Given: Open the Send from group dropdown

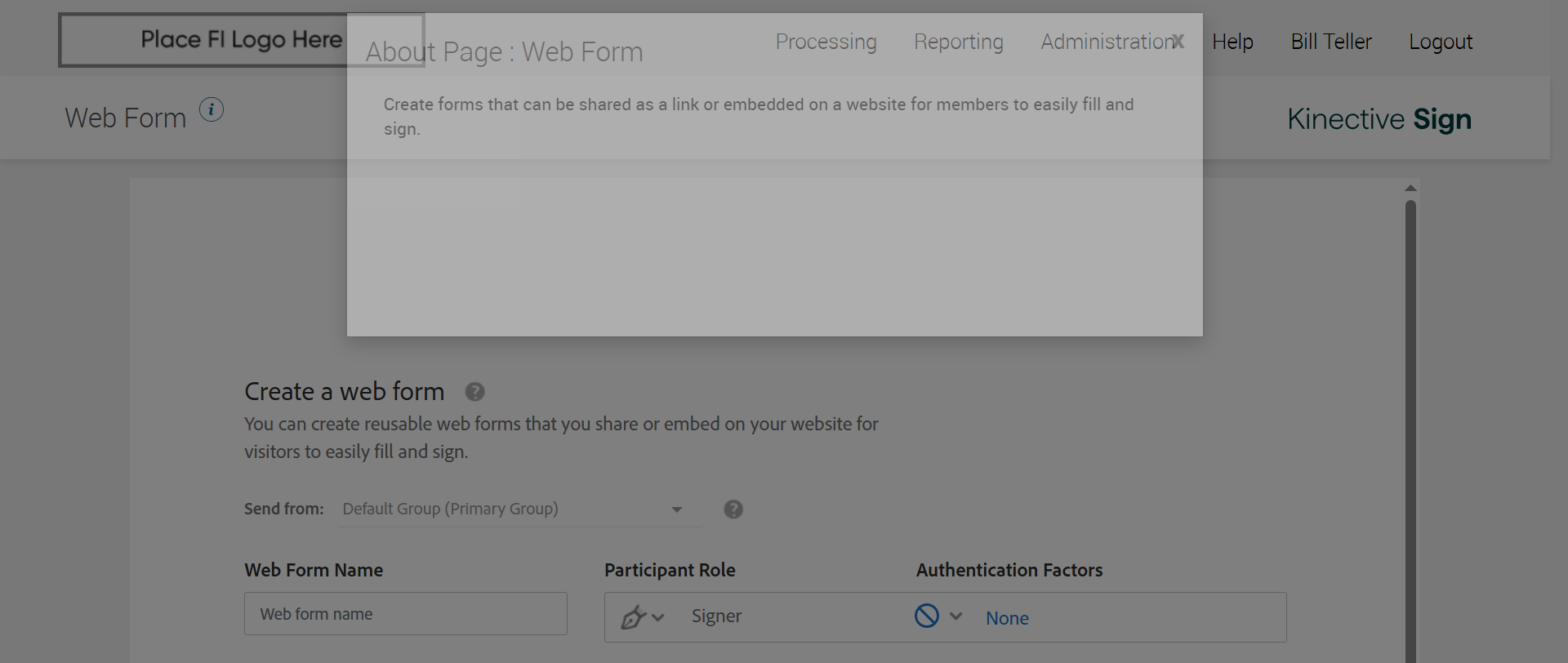Looking at the screenshot, I should tap(519, 509).
